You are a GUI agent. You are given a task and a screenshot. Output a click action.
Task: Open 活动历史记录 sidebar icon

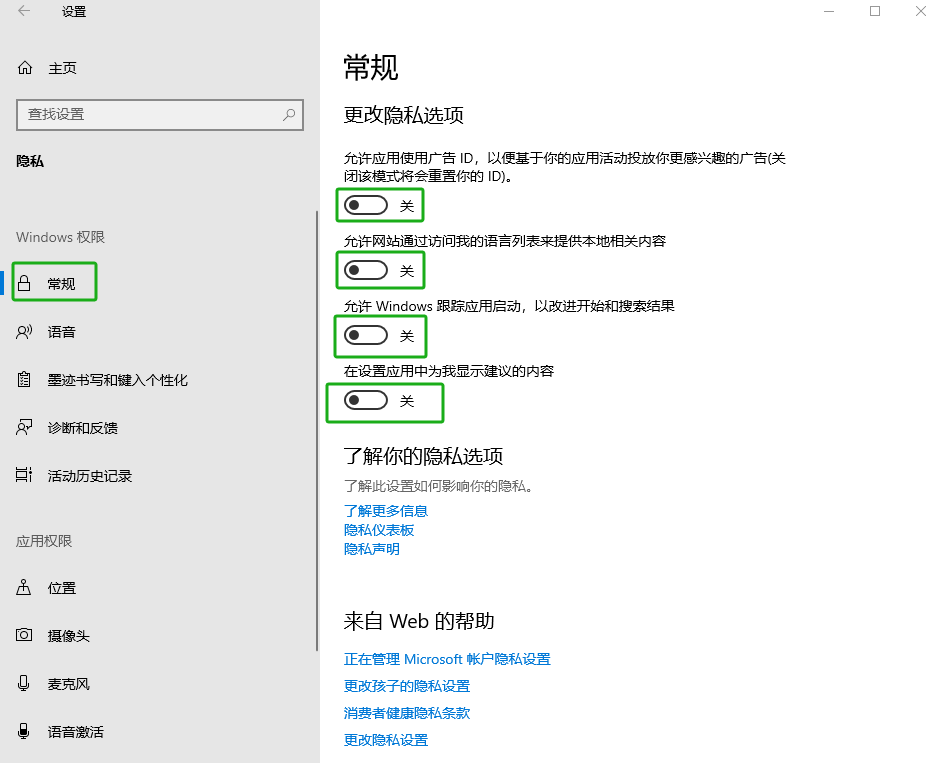click(25, 476)
